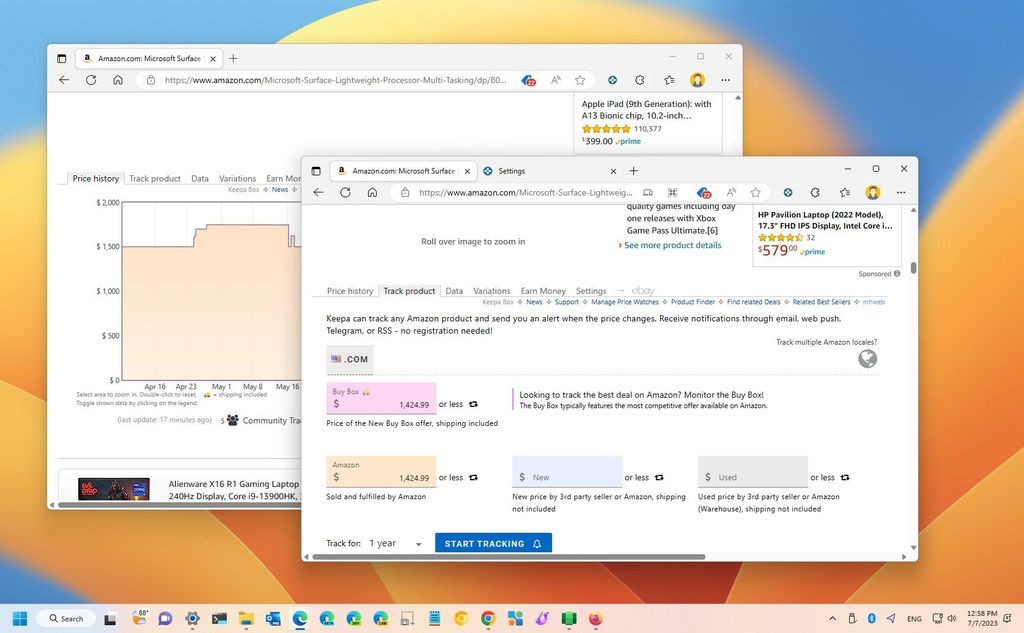
Task: Select the Track product tab in front window
Action: (409, 291)
